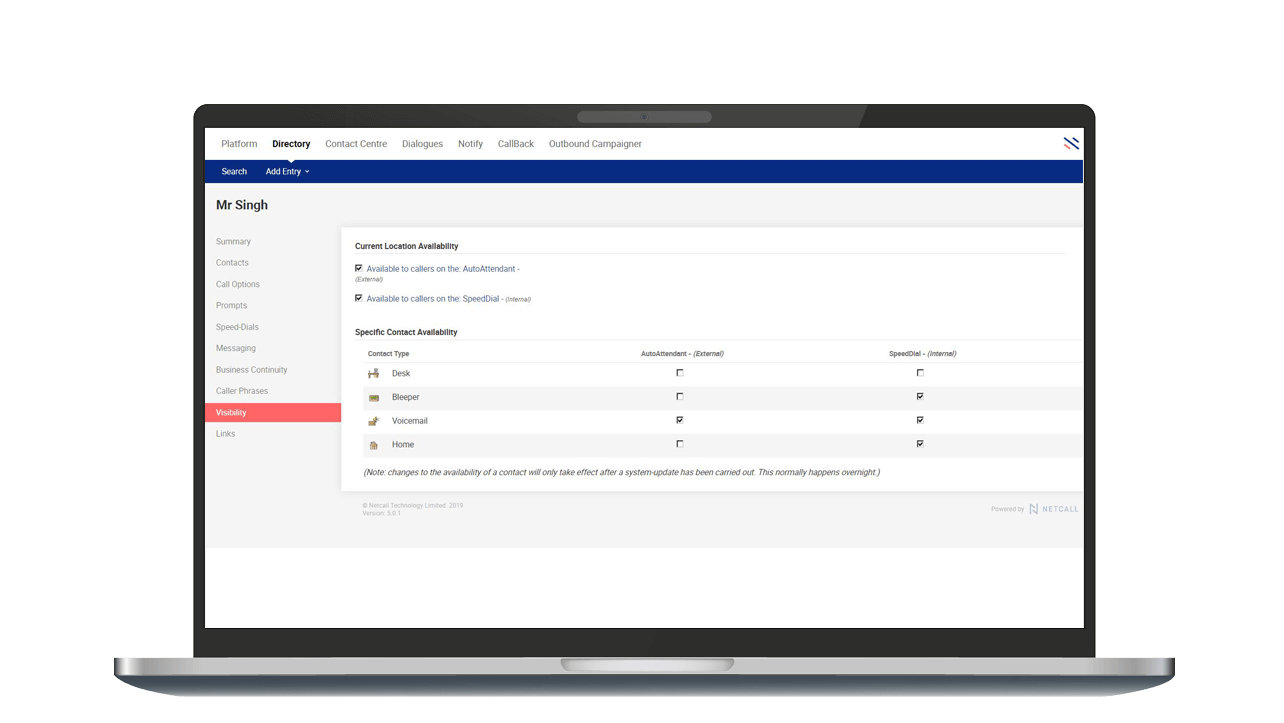Click the Home contact type icon
The image size is (1284, 723).
(374, 444)
